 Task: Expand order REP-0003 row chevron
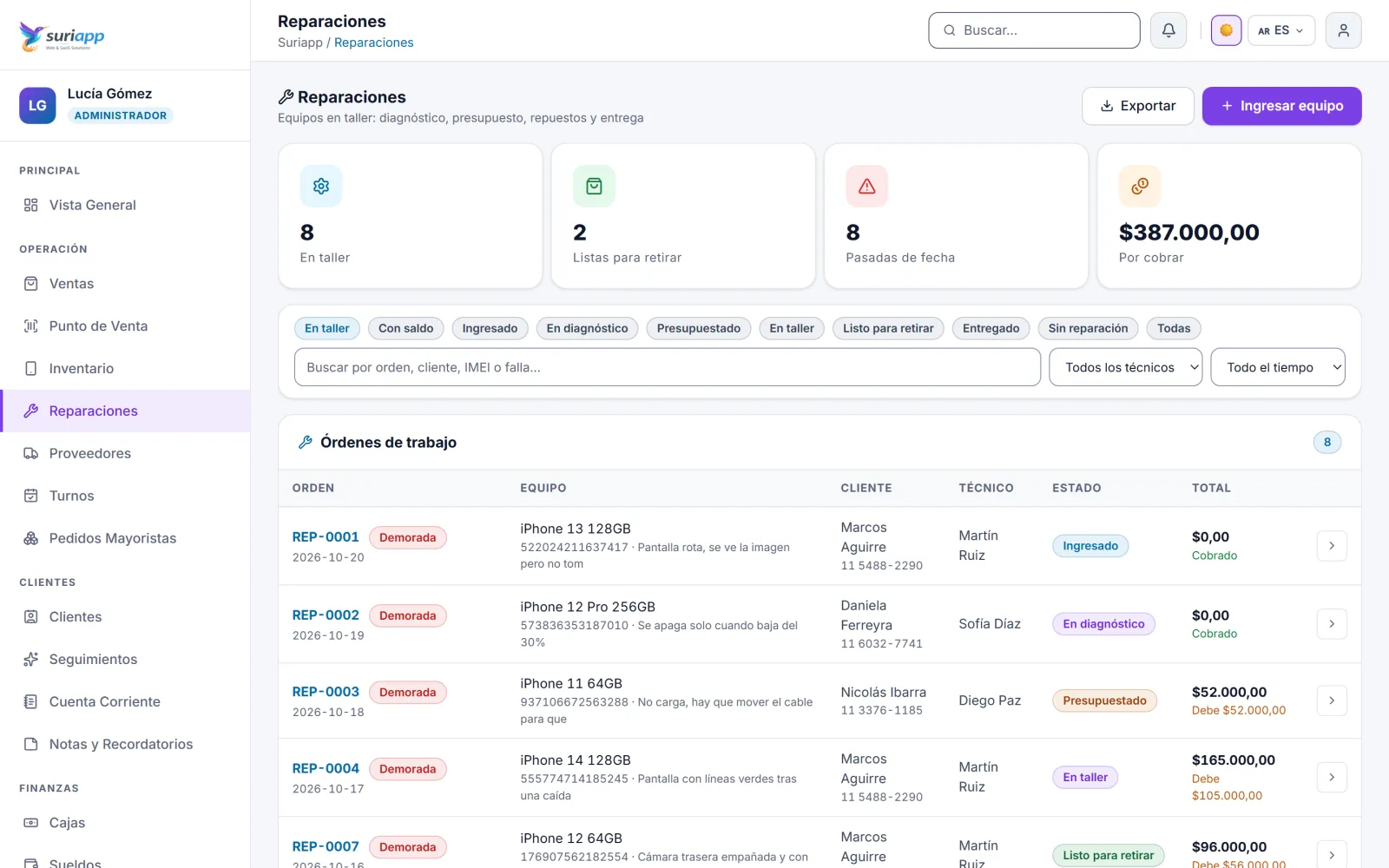1332,700
